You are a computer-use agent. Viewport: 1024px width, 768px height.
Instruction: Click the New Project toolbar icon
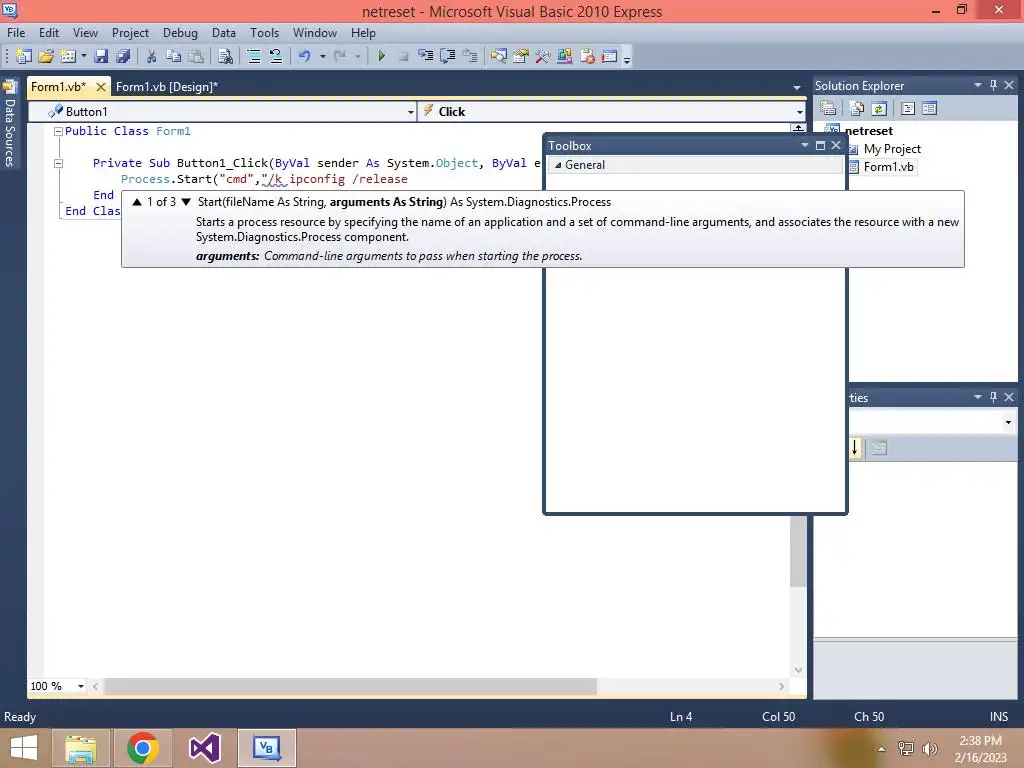coord(24,56)
